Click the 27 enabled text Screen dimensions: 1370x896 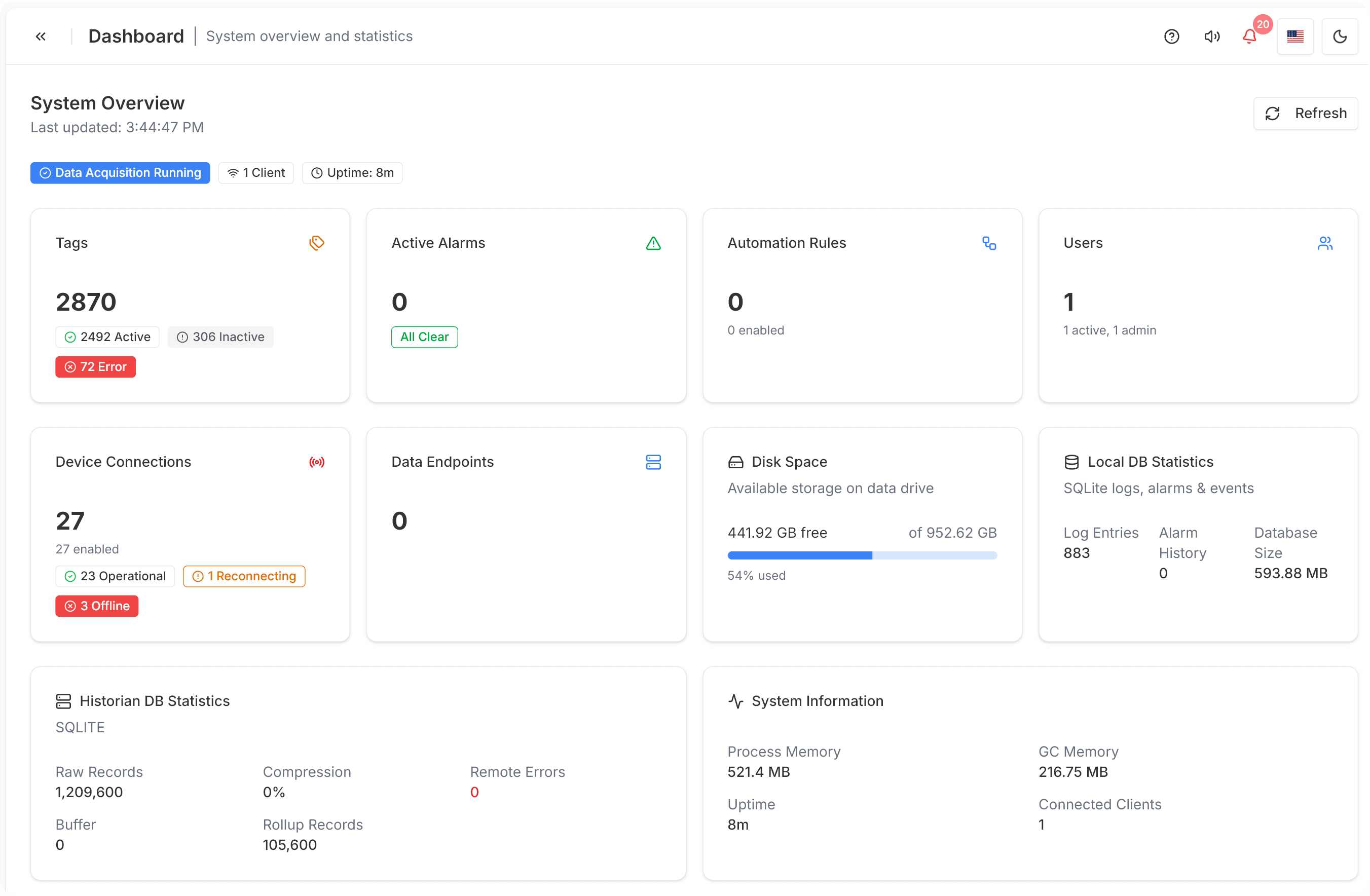(88, 549)
